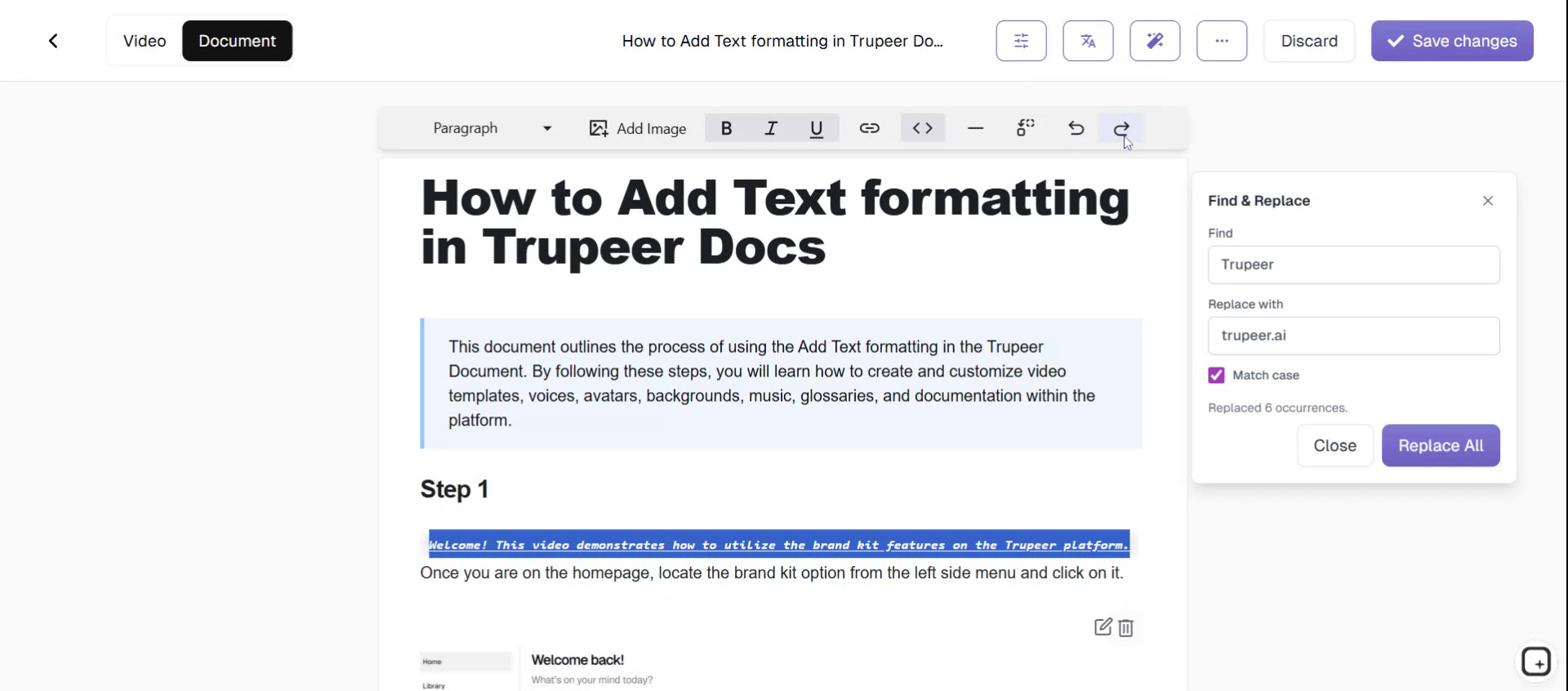This screenshot has height=691, width=1568.
Task: Uncheck the Match case checkbox
Action: [x=1216, y=375]
